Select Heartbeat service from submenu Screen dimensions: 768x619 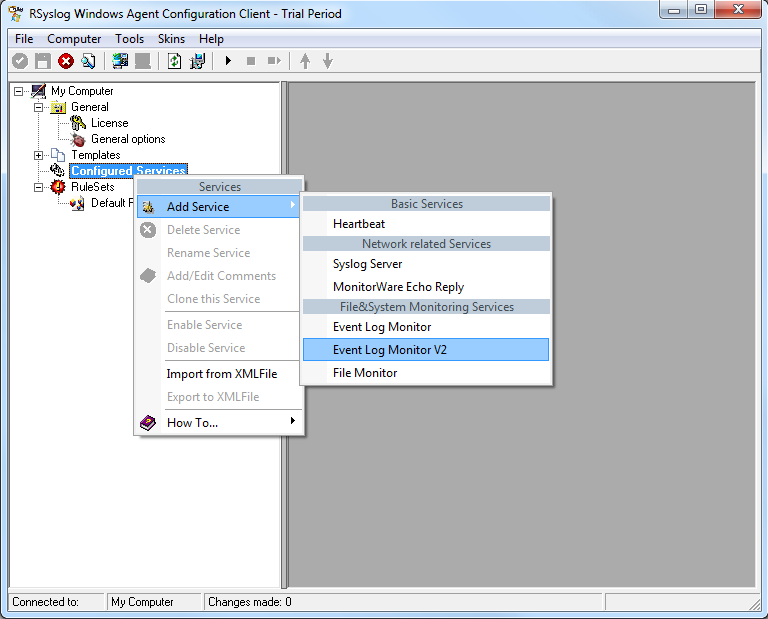pos(426,224)
